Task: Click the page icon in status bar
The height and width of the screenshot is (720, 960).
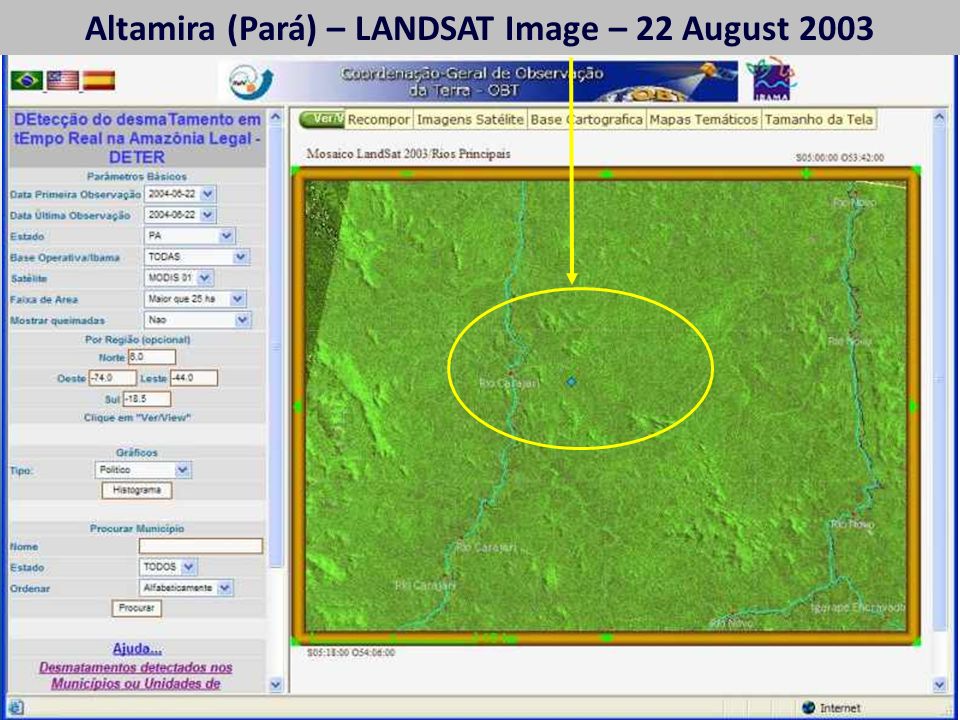Action: [x=16, y=707]
